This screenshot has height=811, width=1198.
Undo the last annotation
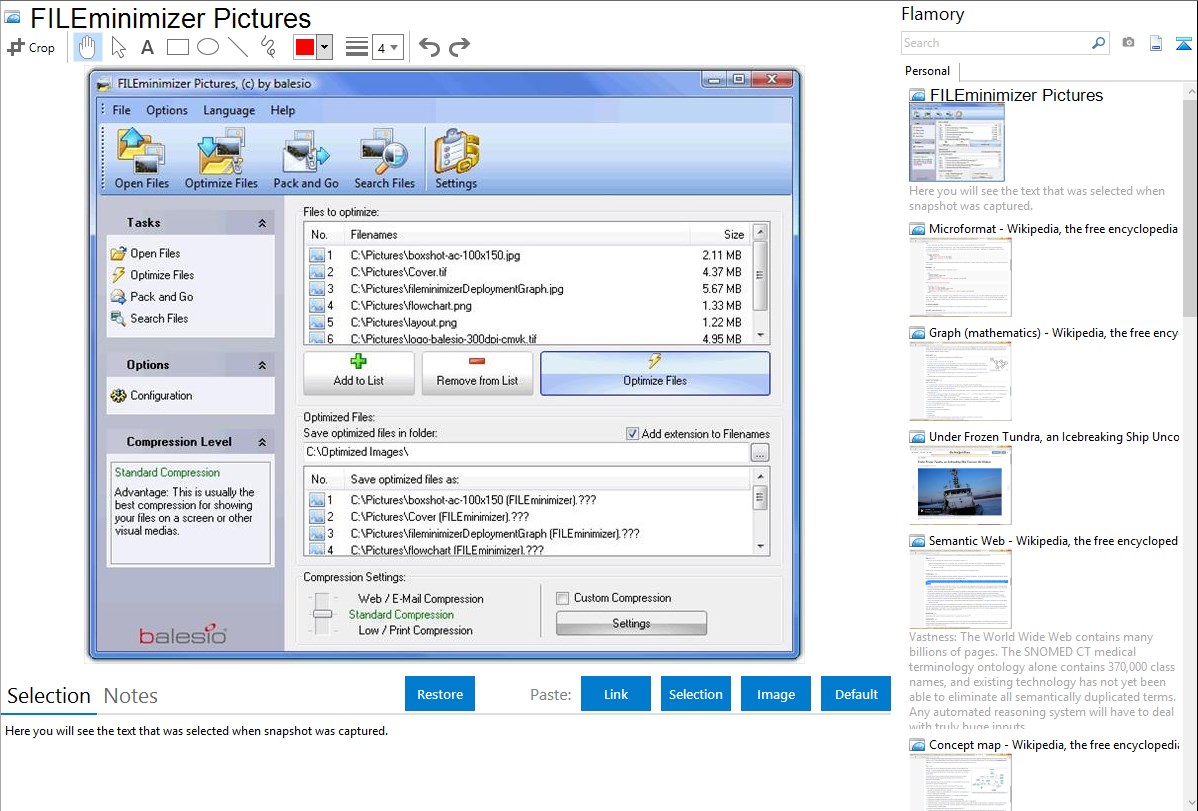[429, 47]
